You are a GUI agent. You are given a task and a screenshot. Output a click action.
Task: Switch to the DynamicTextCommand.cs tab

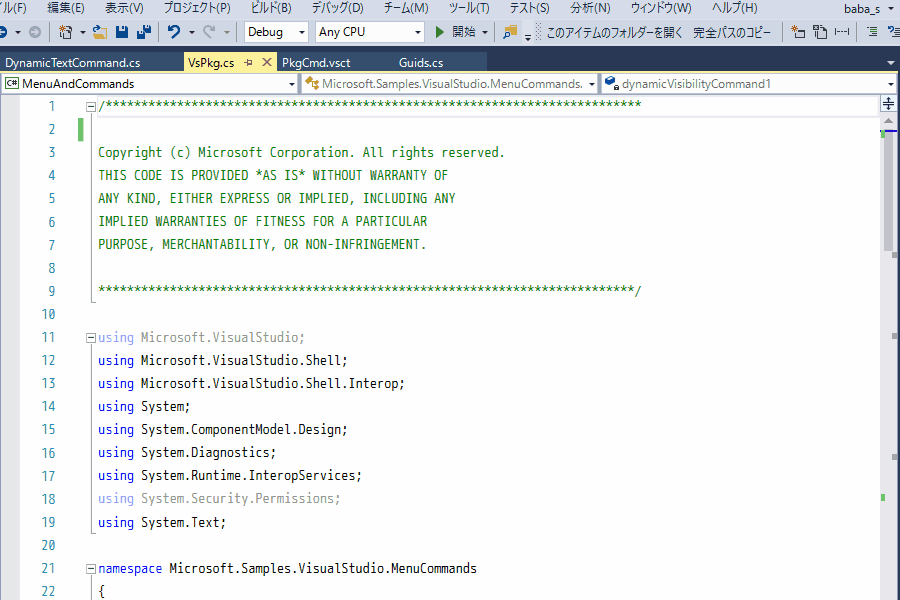73,63
